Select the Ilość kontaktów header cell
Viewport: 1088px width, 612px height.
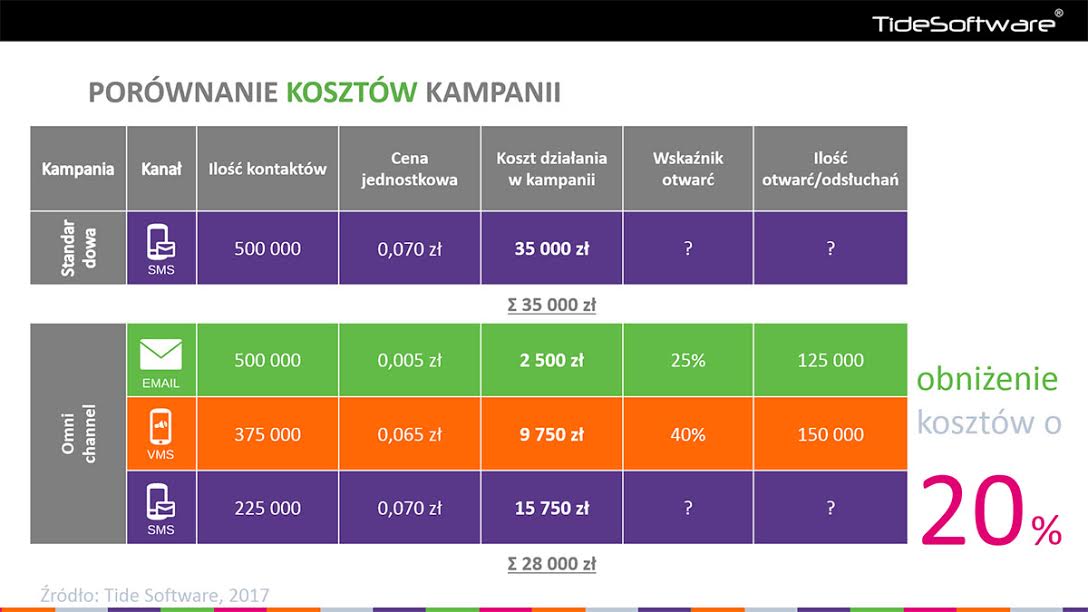[x=267, y=169]
